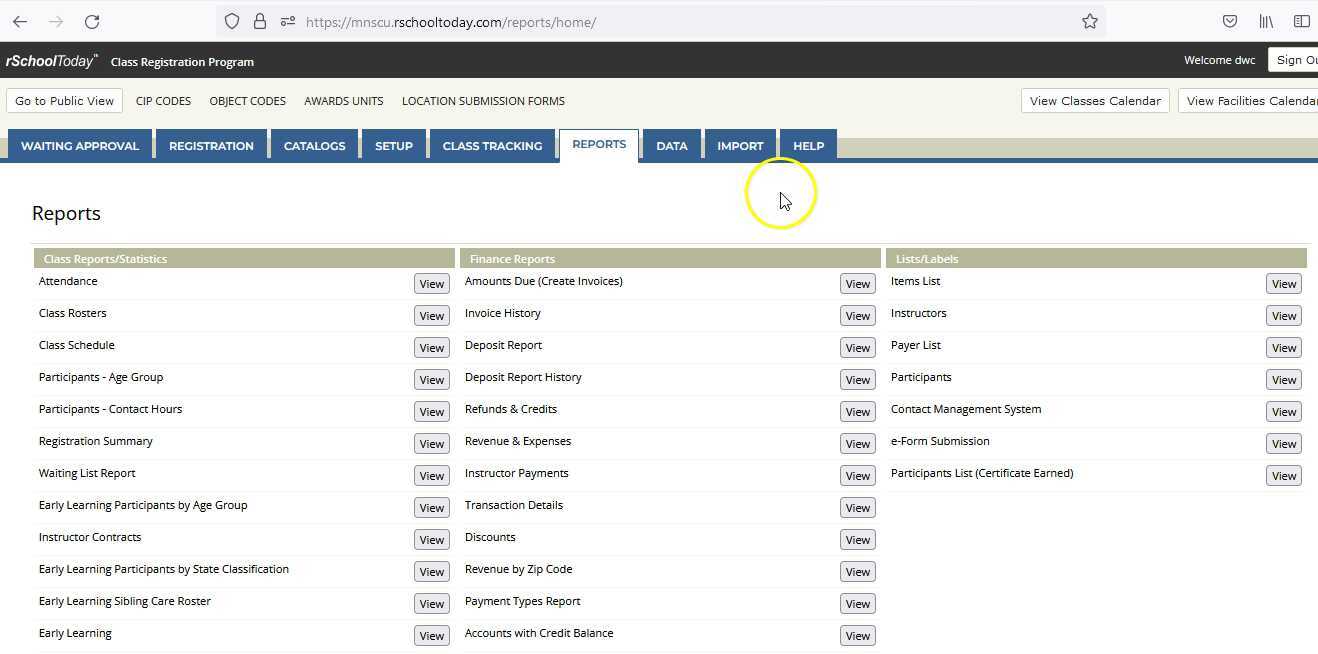Viewport: 1318px width, 654px height.
Task: Open the CIP Codes menu link
Action: [163, 101]
